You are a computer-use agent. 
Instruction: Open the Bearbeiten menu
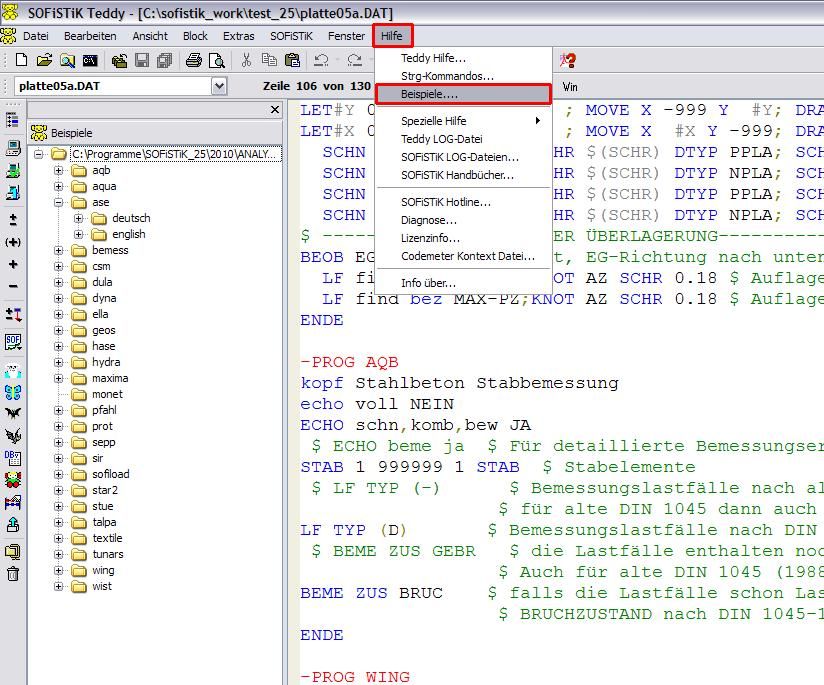pos(90,36)
